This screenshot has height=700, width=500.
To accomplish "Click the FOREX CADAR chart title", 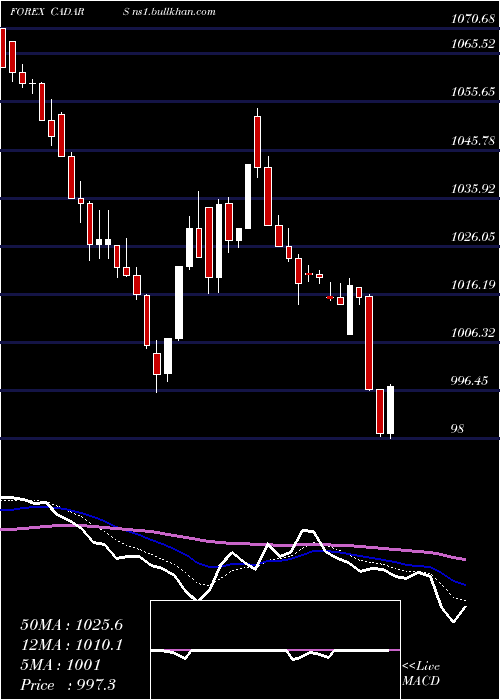I will (47, 12).
